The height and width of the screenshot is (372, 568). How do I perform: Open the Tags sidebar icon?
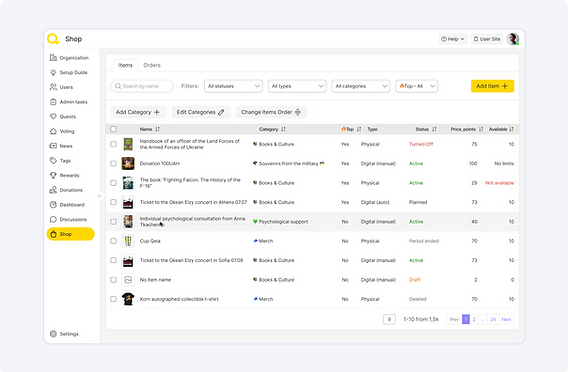click(53, 160)
